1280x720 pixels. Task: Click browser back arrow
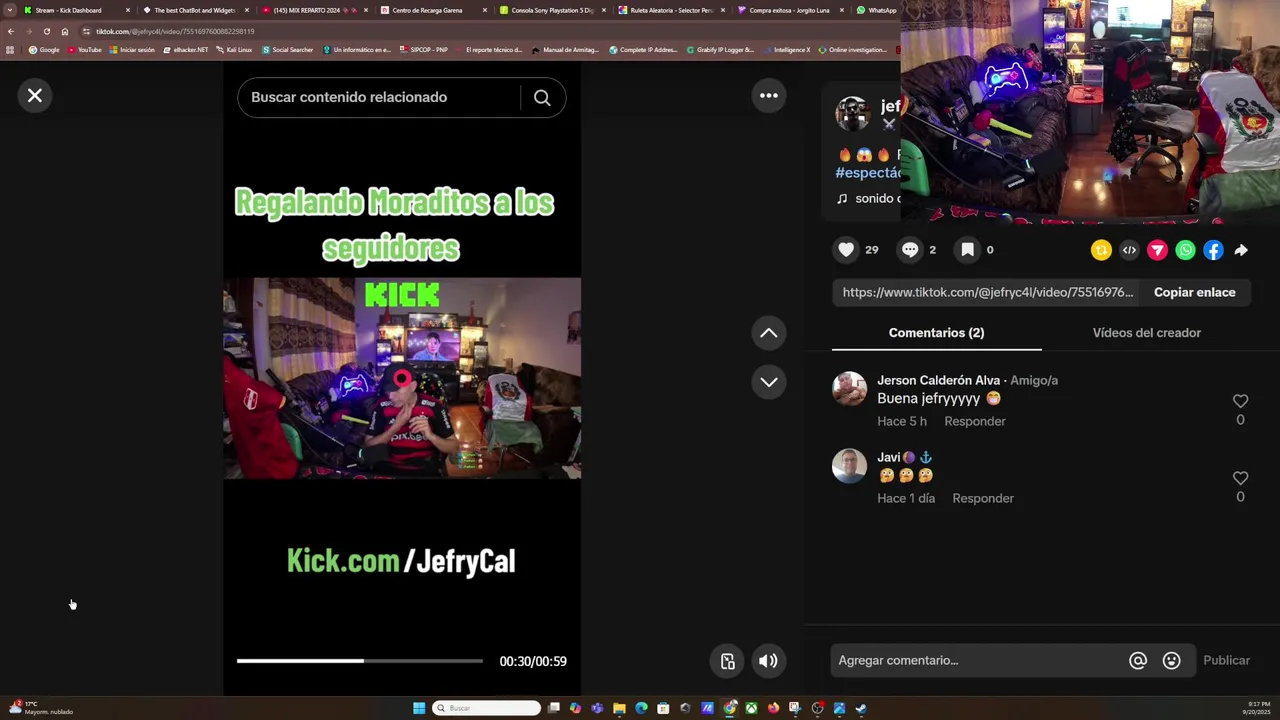point(10,31)
